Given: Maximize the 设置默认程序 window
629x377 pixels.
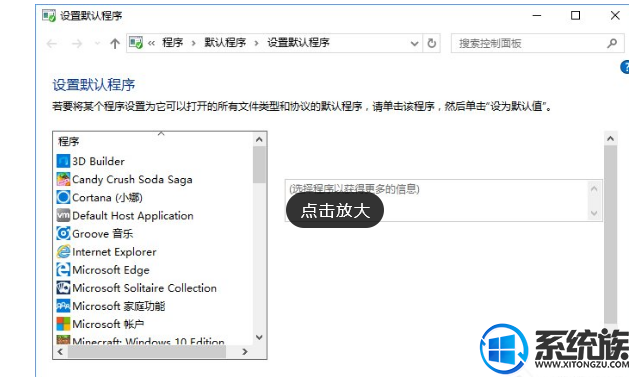Looking at the screenshot, I should coord(575,16).
